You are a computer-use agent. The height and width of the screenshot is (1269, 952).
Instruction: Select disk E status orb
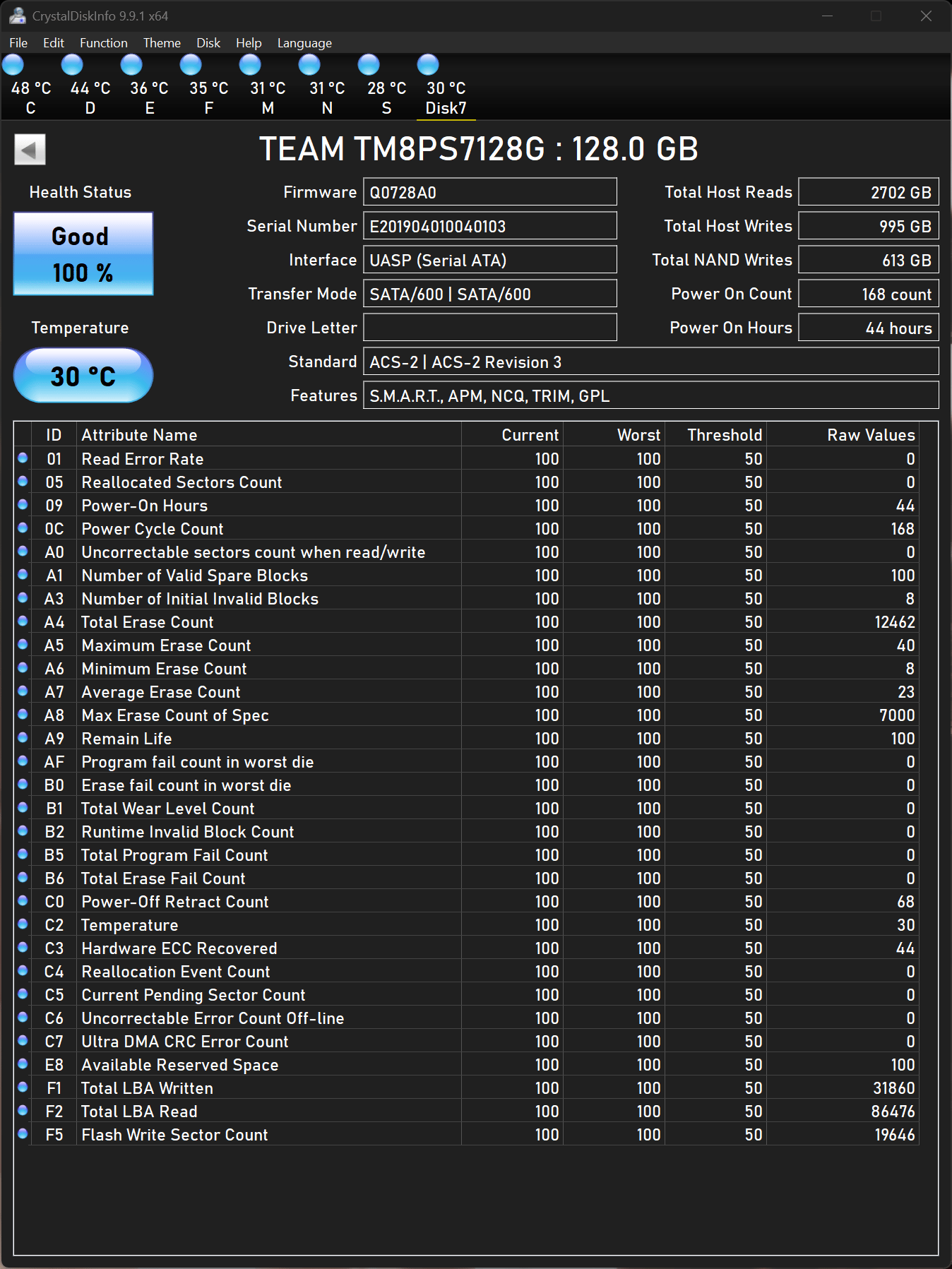tap(131, 65)
